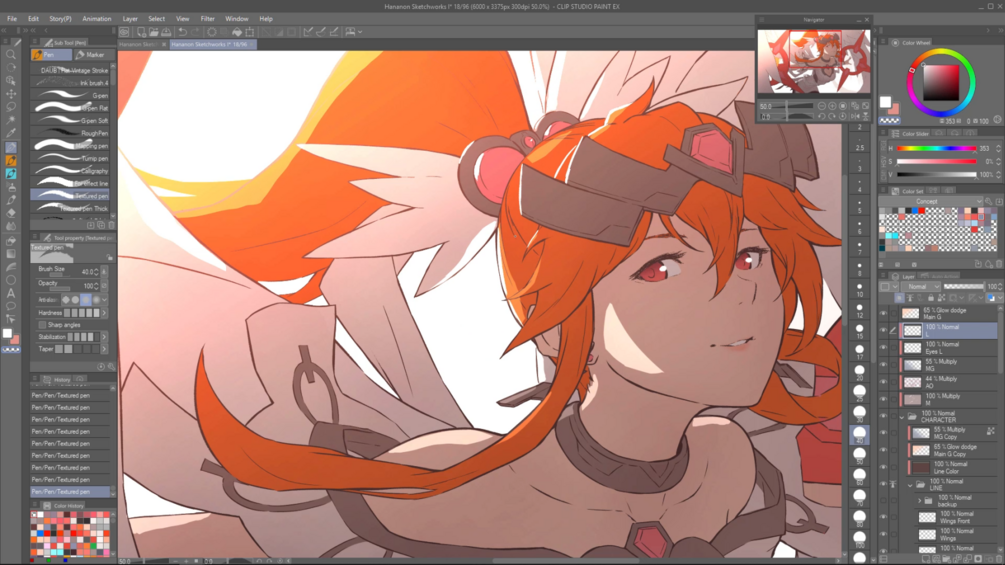Open color wheel settings icon
The height and width of the screenshot is (565, 1005).
[997, 120]
